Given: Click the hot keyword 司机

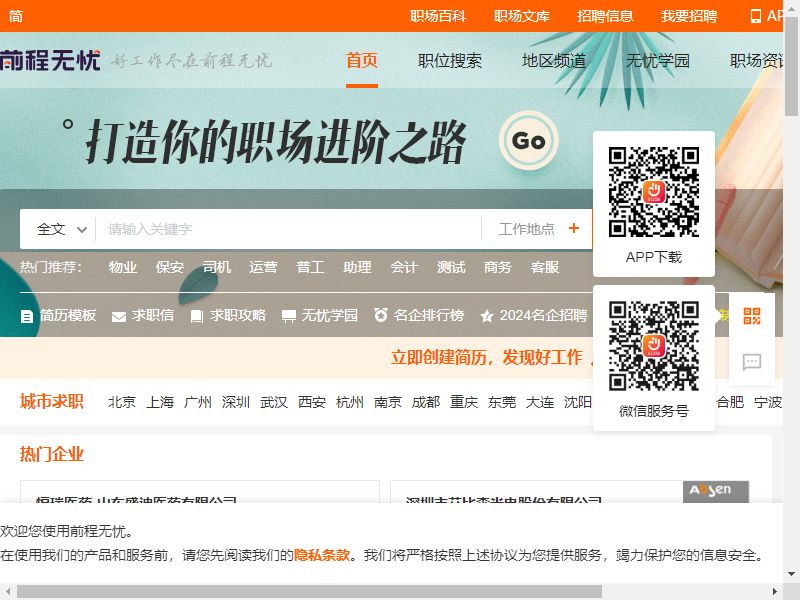Looking at the screenshot, I should click(x=216, y=267).
